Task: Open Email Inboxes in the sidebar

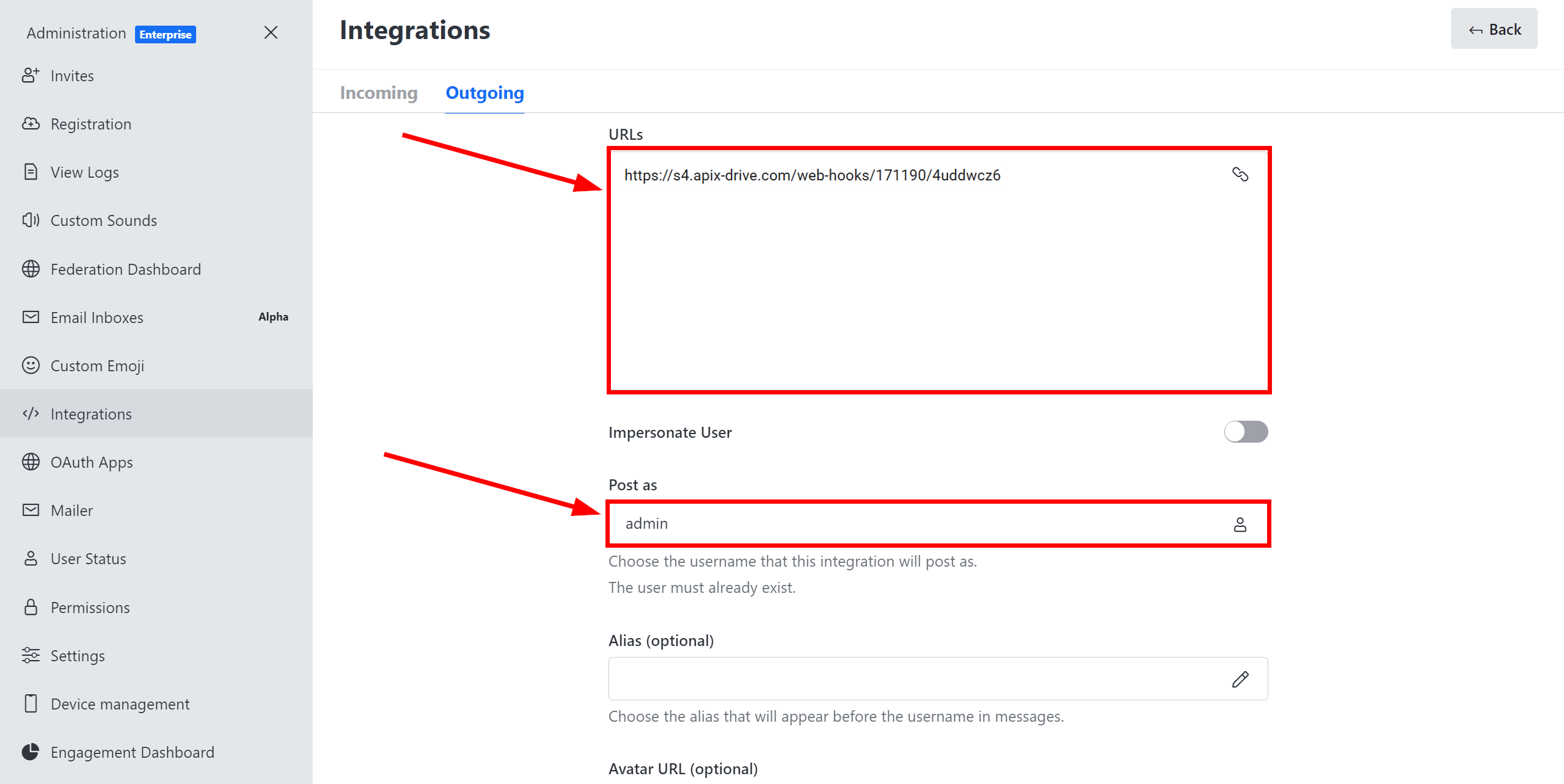Action: [x=156, y=318]
